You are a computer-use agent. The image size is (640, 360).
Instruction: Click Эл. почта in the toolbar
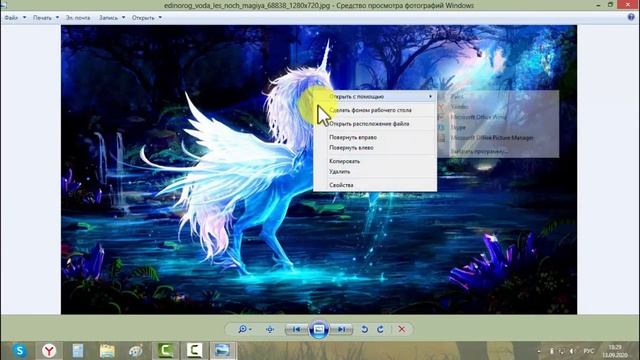[x=78, y=18]
